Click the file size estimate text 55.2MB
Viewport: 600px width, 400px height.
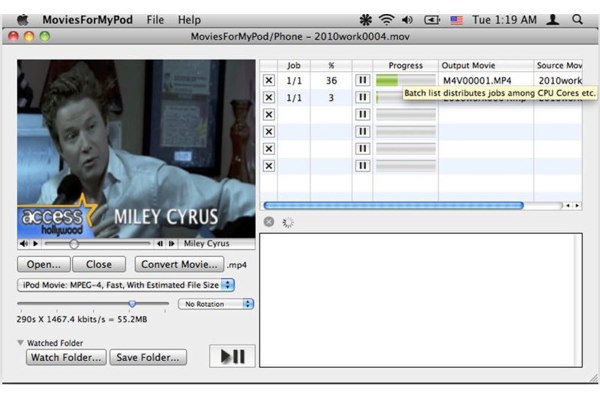pyautogui.click(x=132, y=319)
